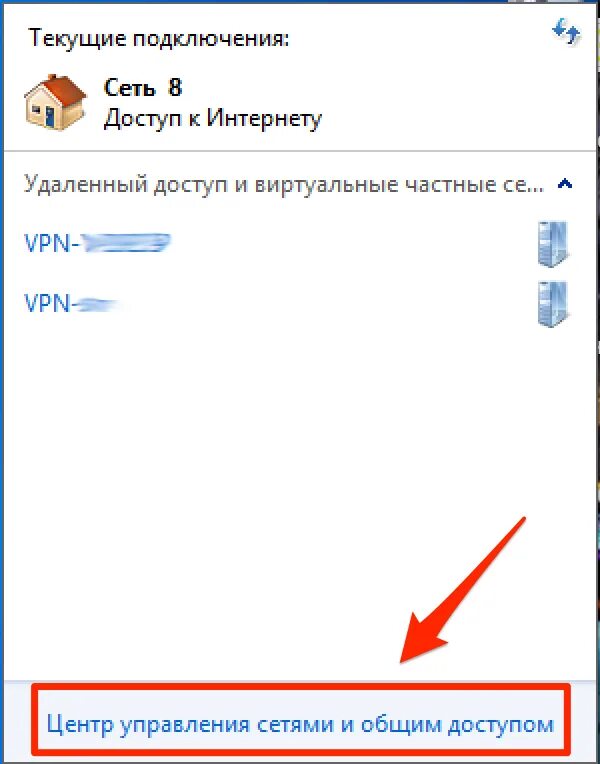The height and width of the screenshot is (764, 600).
Task: Click the 'Удаленный доступ и виртуальные частные се...' header
Action: coord(283,185)
